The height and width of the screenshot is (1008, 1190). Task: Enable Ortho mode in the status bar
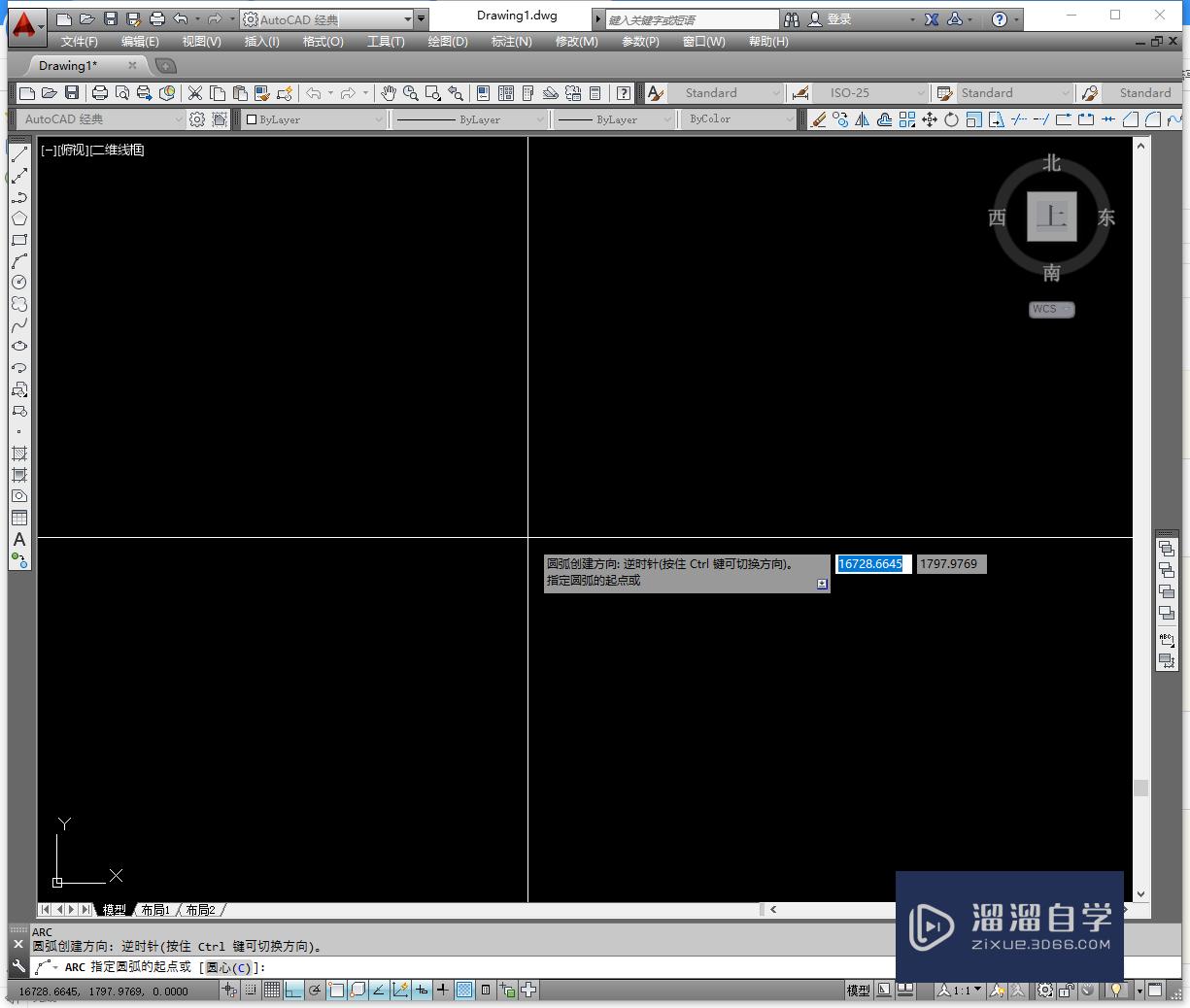[x=293, y=991]
